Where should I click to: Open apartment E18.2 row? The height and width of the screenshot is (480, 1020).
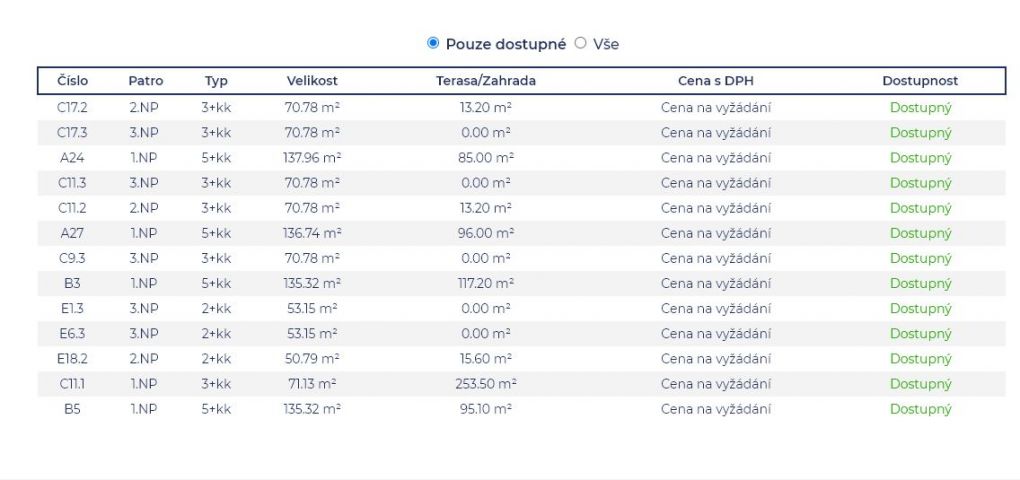(x=72, y=358)
